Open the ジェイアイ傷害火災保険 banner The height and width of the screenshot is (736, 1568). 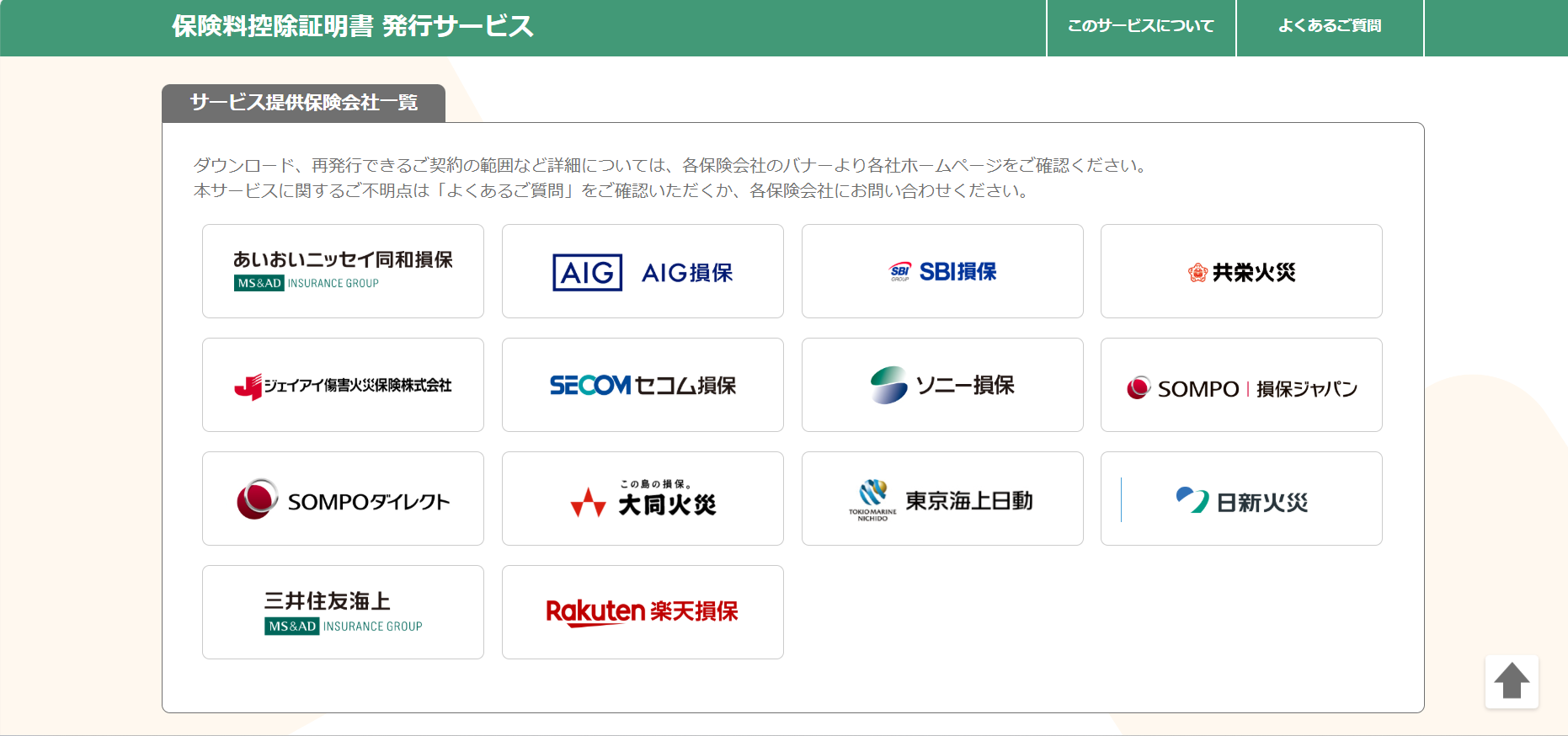click(343, 385)
